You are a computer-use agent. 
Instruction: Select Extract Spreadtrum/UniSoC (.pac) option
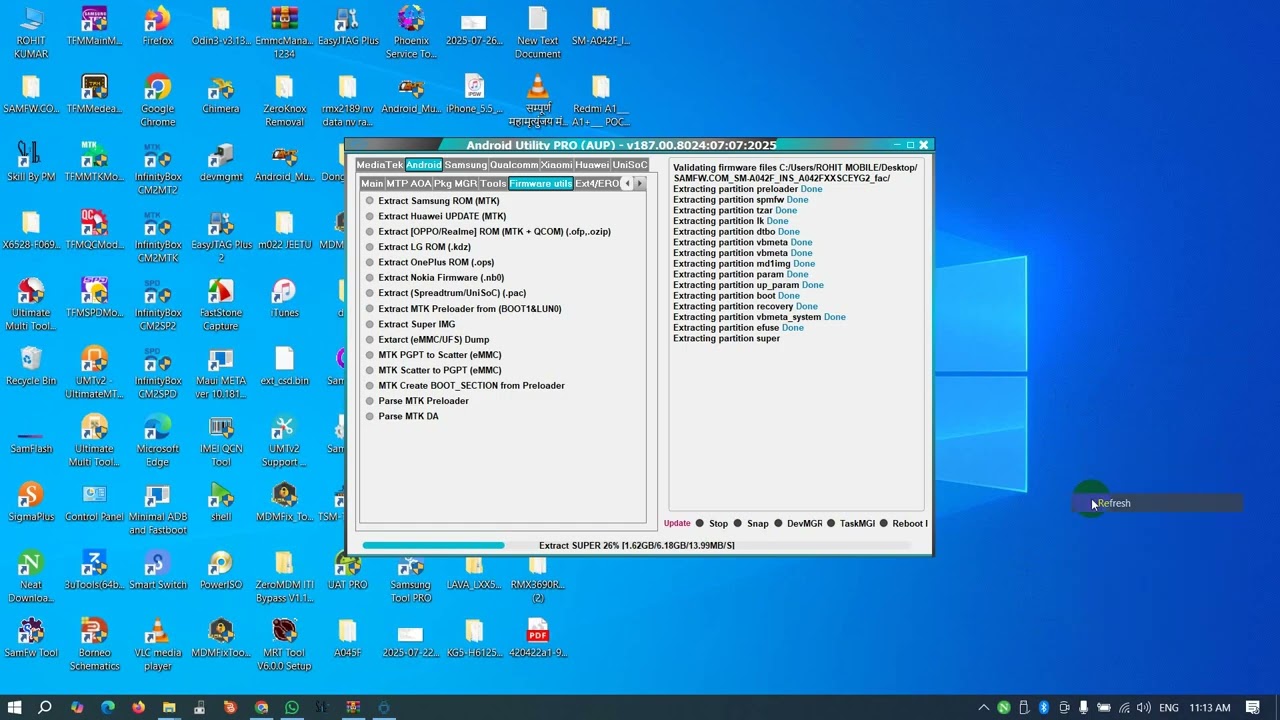click(445, 294)
